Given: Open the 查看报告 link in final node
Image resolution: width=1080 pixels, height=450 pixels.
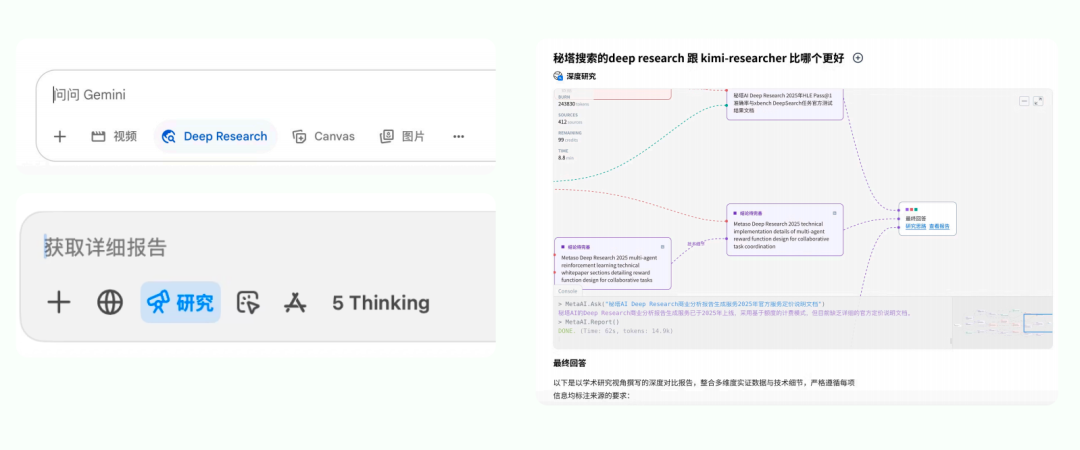Looking at the screenshot, I should tap(939, 226).
